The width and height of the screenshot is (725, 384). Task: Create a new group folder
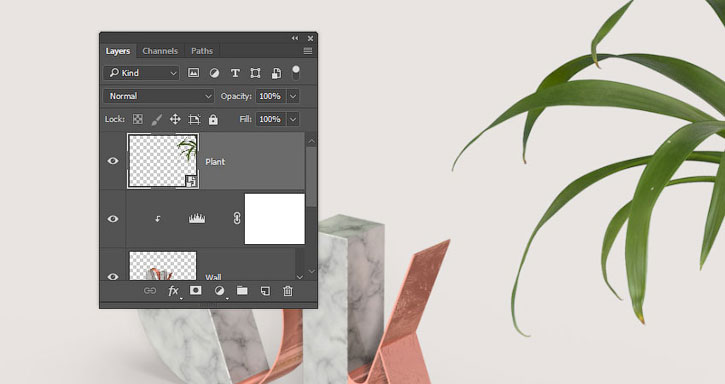click(x=242, y=291)
